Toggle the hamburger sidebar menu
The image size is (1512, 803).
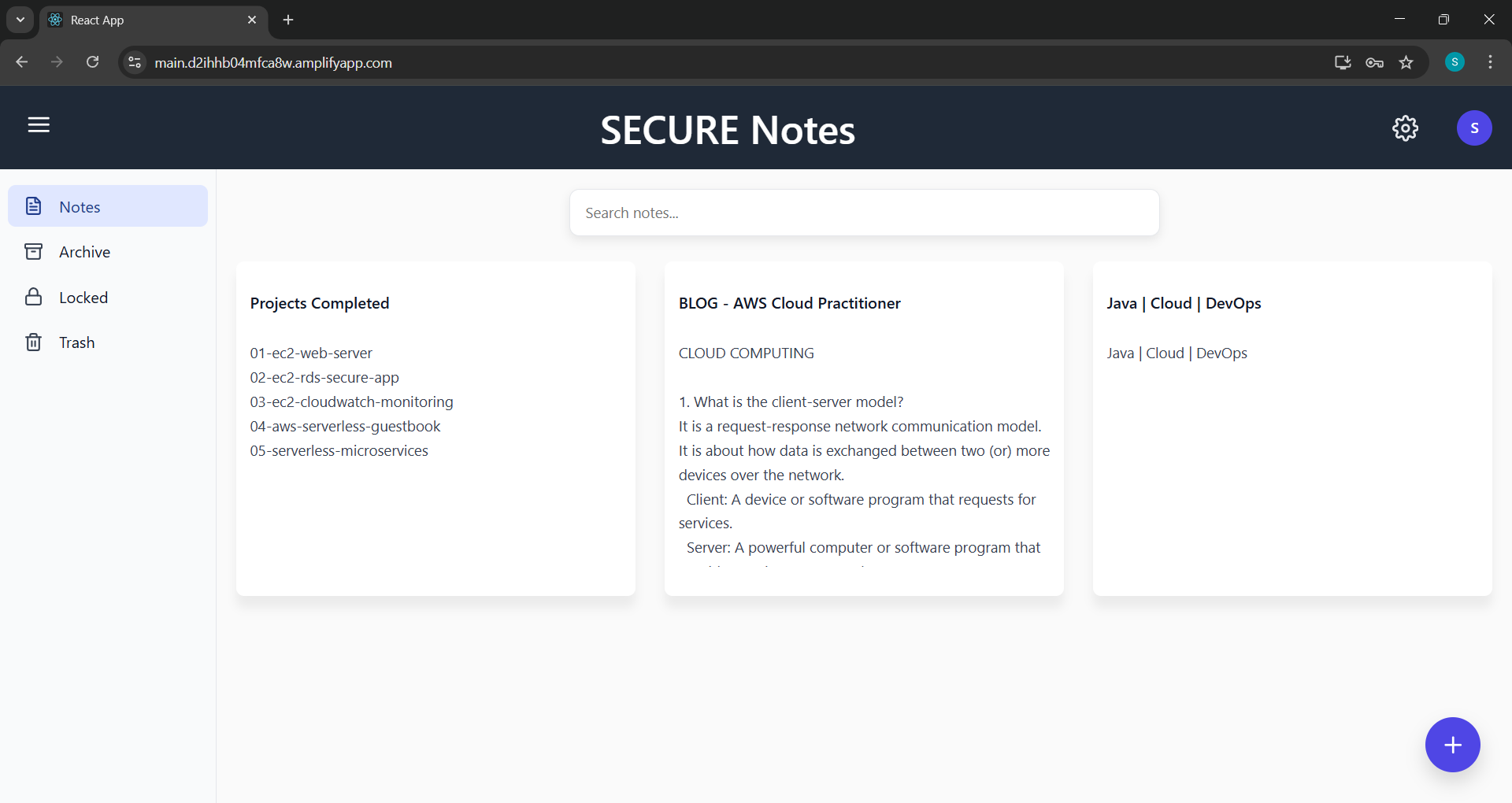[39, 125]
